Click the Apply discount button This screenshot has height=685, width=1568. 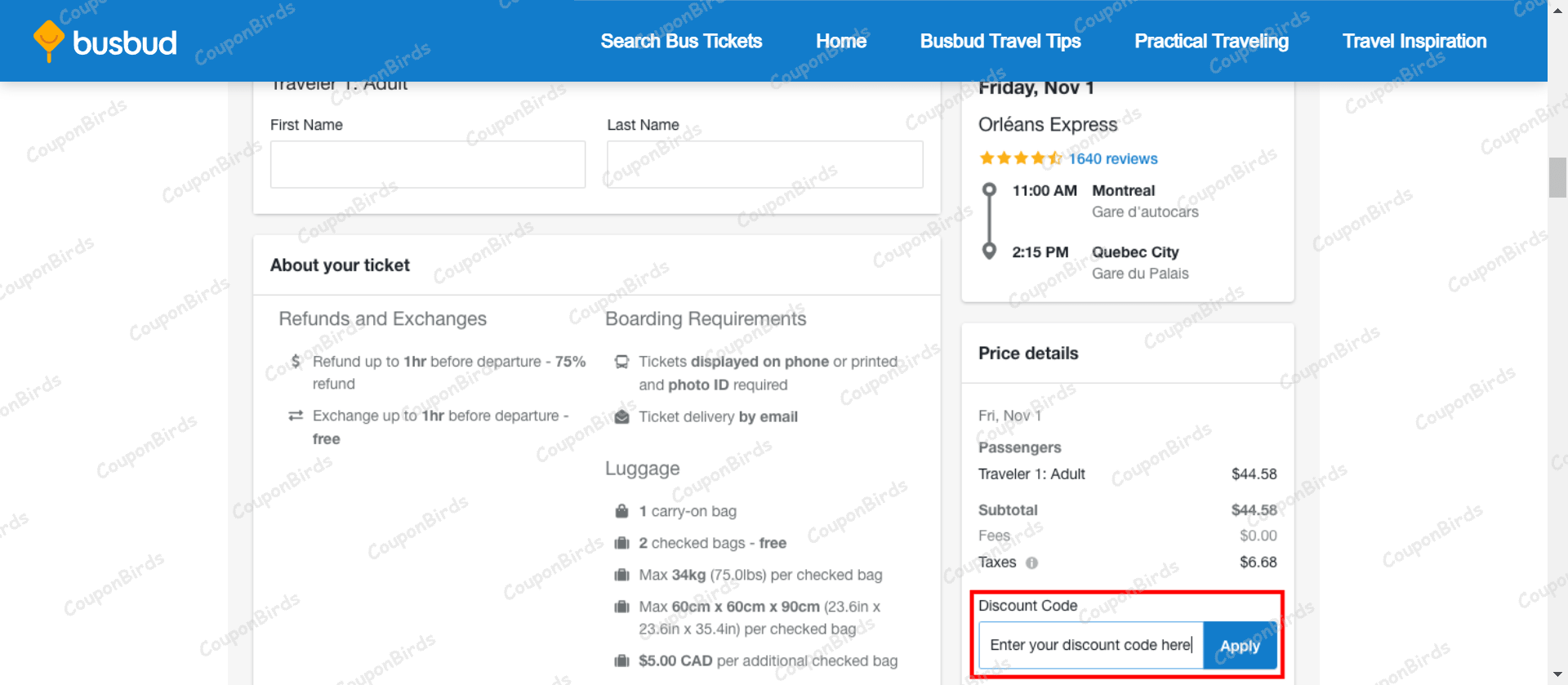[1240, 646]
